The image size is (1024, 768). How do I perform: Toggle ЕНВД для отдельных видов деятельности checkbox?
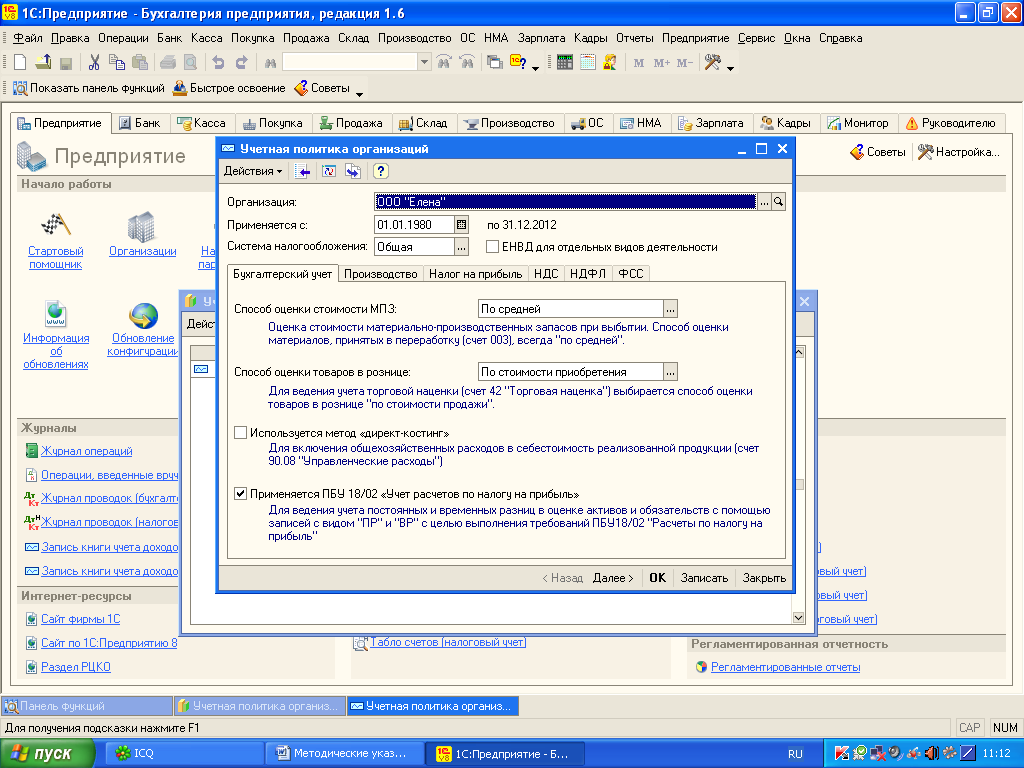point(492,247)
